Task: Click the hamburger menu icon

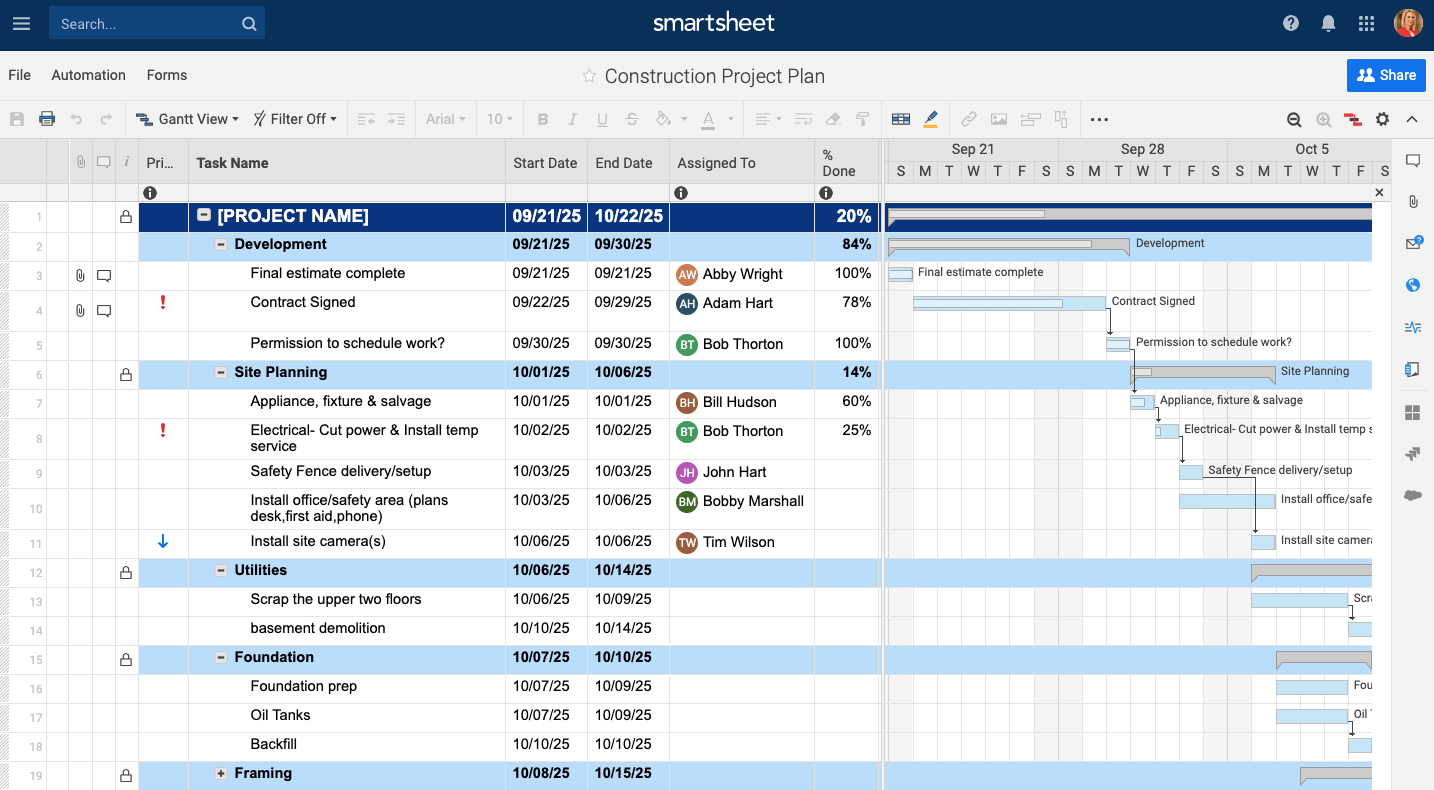Action: (x=21, y=24)
